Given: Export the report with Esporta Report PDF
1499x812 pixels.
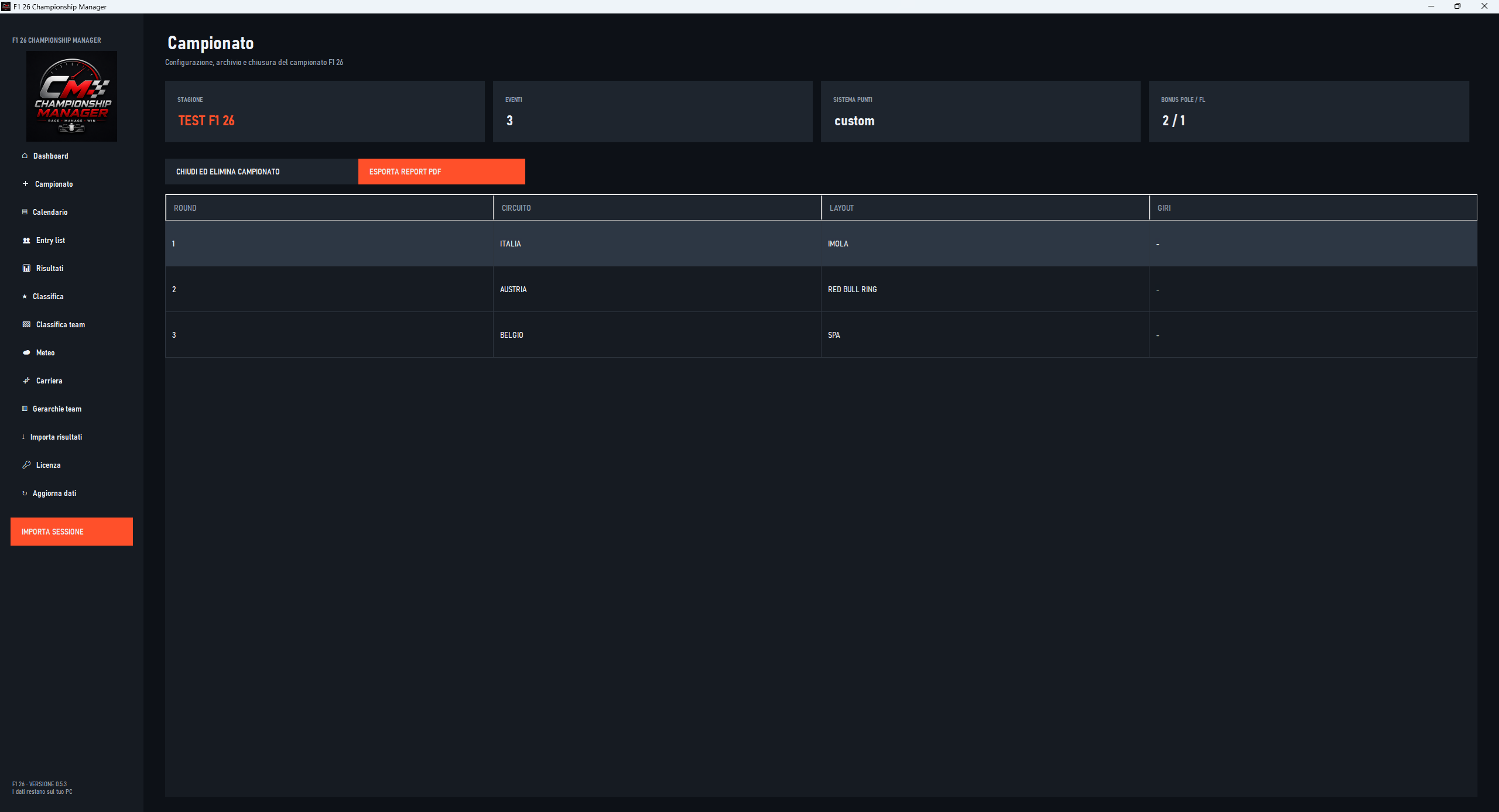Looking at the screenshot, I should pyautogui.click(x=442, y=172).
